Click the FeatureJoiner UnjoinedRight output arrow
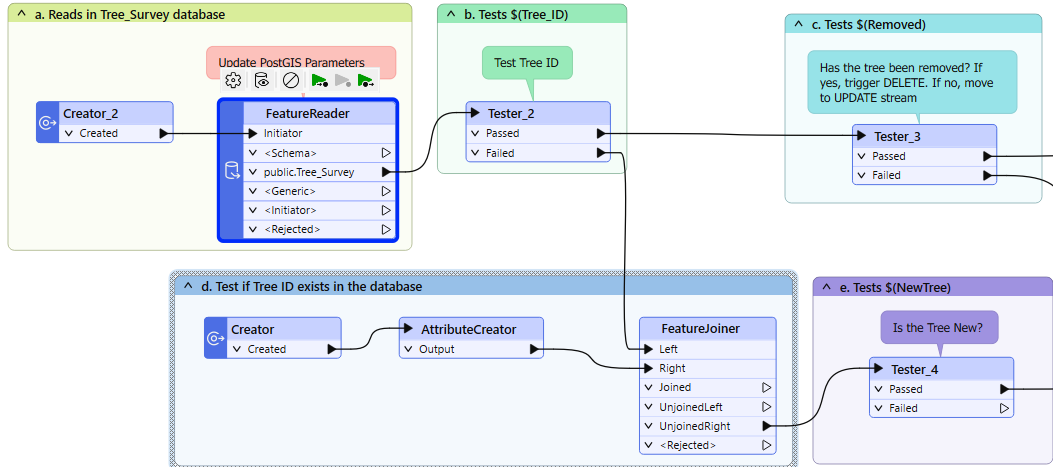1053x467 pixels. pyautogui.click(x=766, y=426)
